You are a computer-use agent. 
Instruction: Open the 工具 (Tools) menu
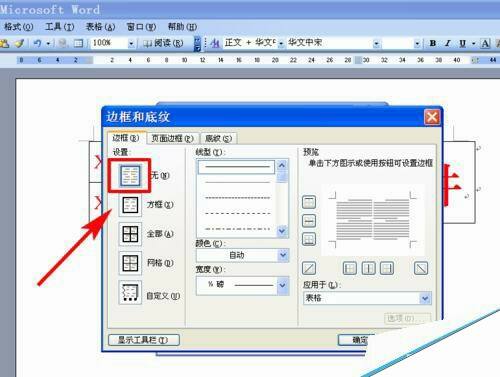coord(59,26)
